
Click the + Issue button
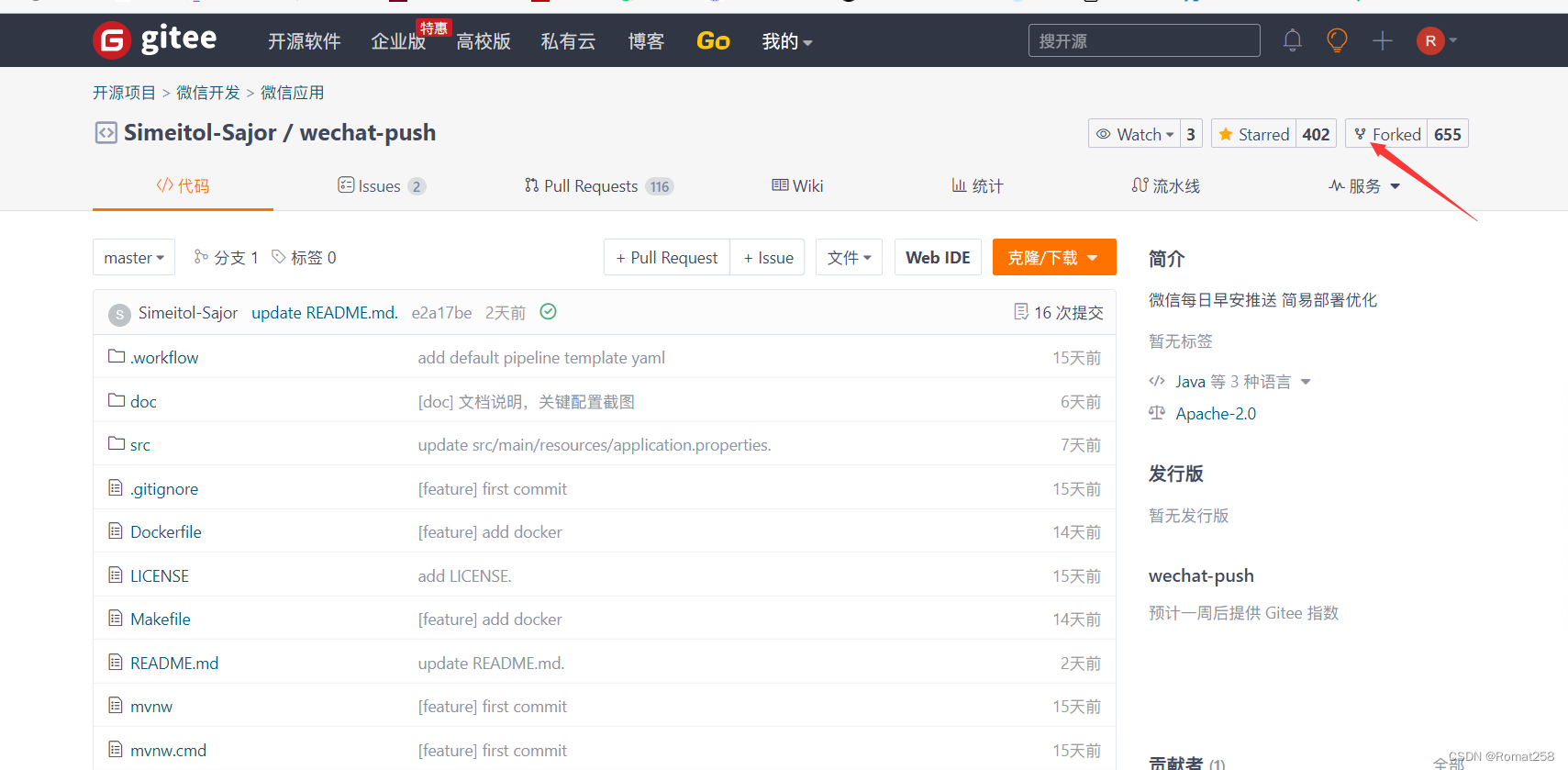pyautogui.click(x=768, y=257)
